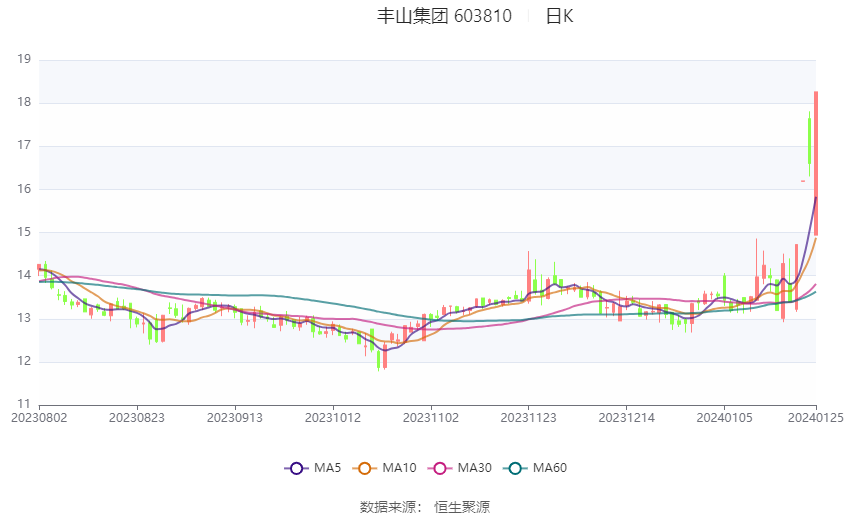Image resolution: width=850 pixels, height=517 pixels.
Task: Click x-axis date label 20240105
Action: (x=725, y=418)
